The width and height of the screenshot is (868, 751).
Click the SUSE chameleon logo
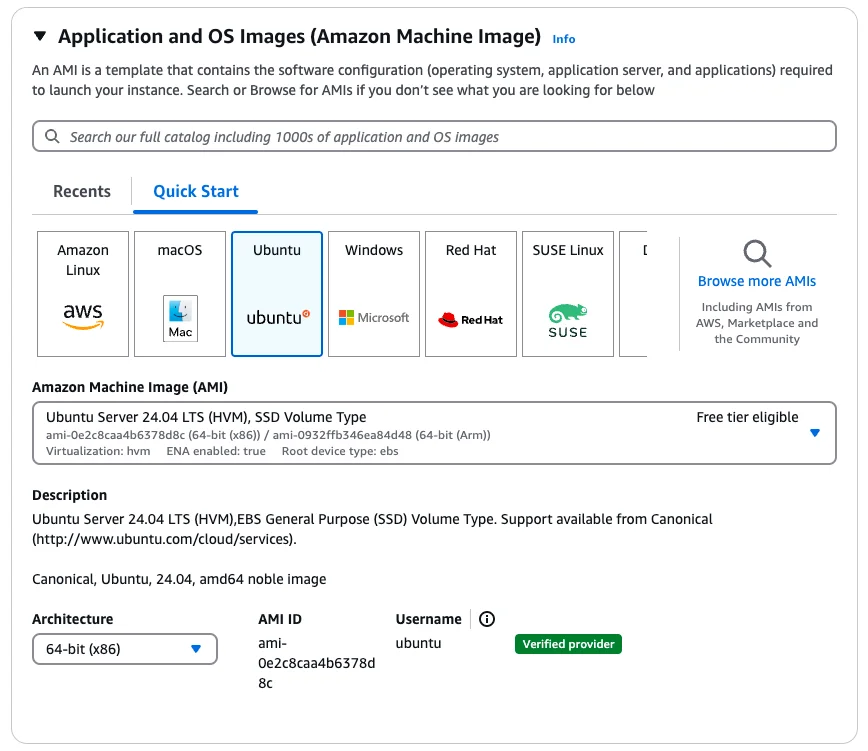(x=568, y=321)
